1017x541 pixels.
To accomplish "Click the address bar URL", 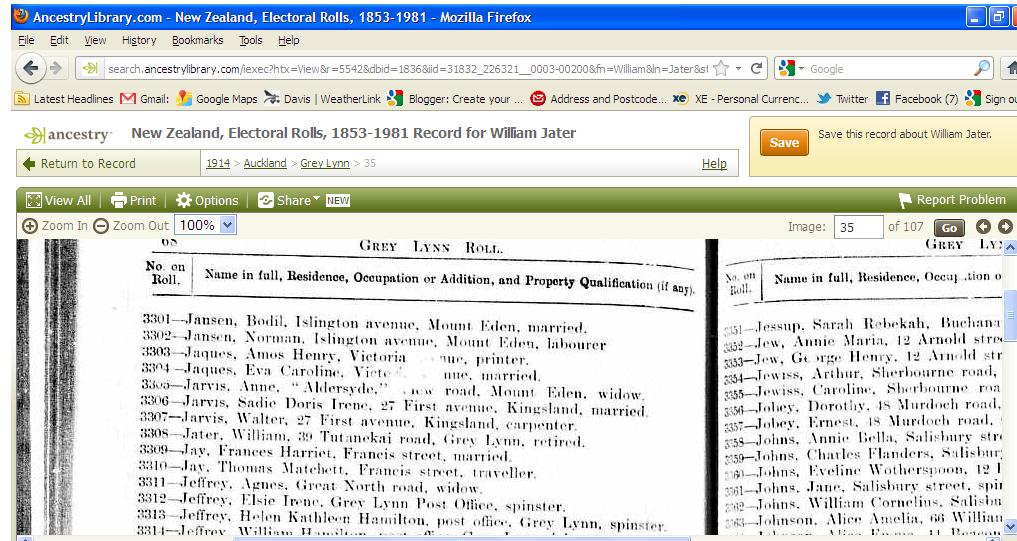I will [407, 69].
